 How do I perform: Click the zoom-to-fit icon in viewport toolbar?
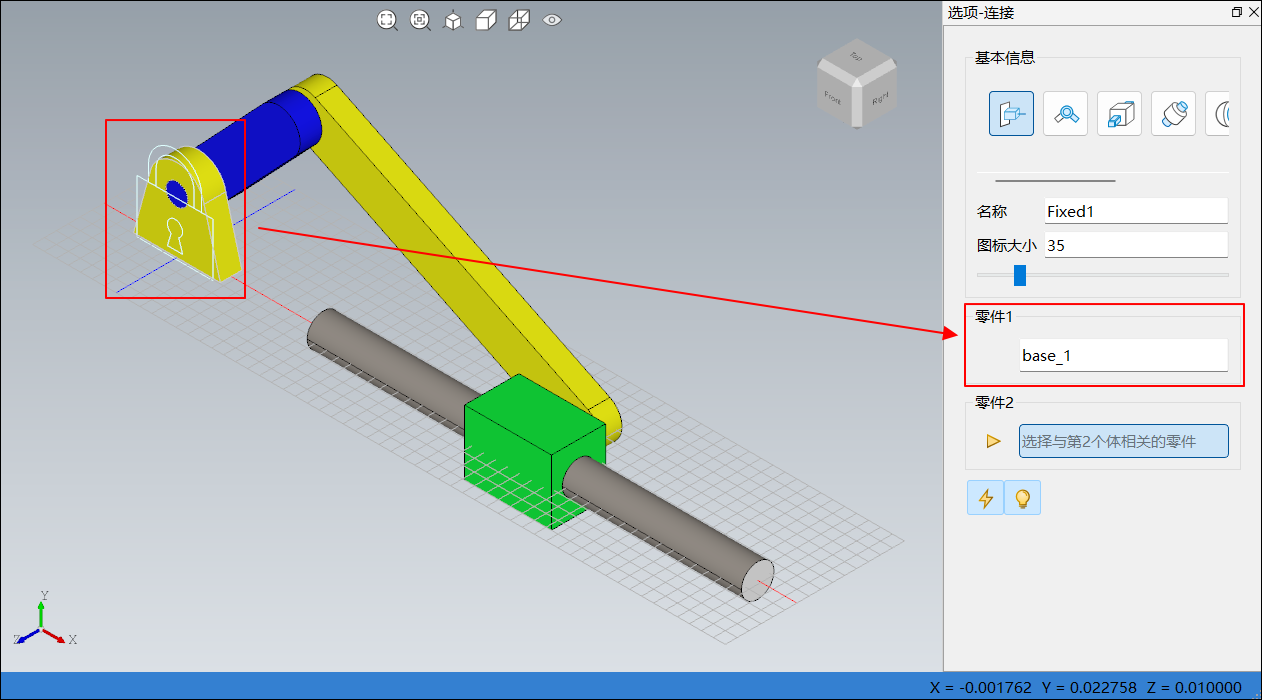(x=387, y=20)
